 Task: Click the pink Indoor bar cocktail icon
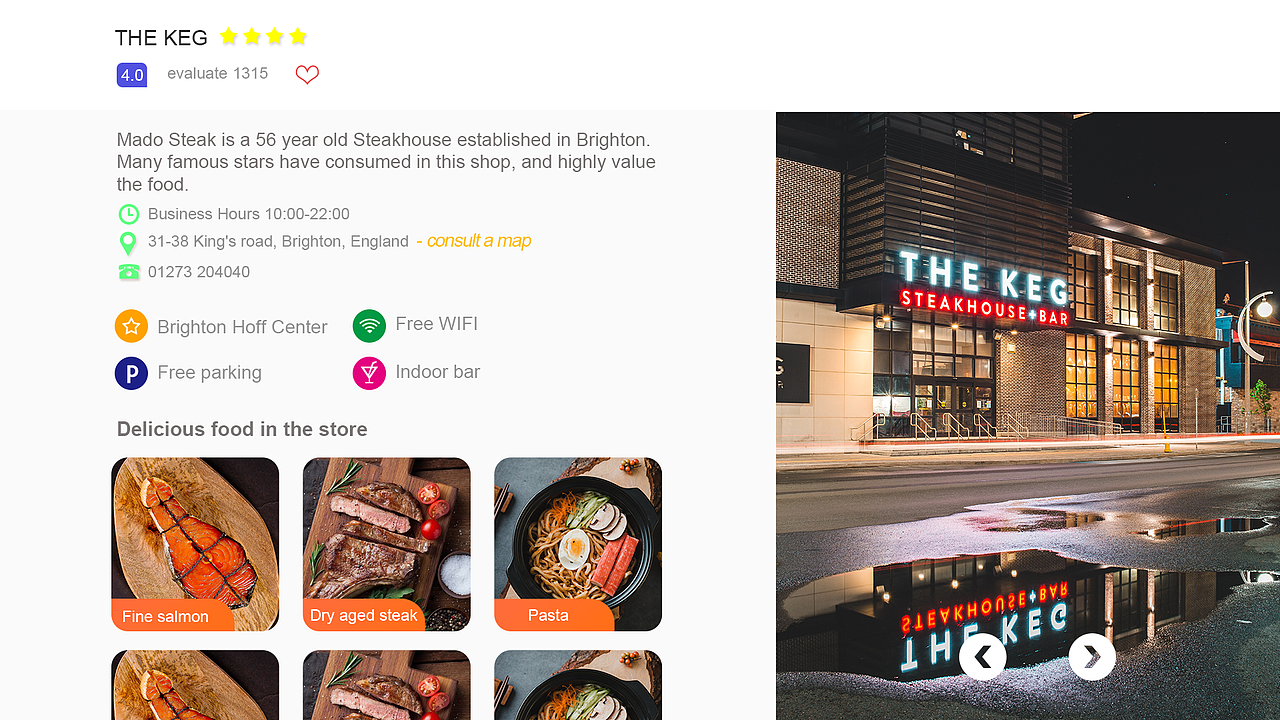(369, 373)
